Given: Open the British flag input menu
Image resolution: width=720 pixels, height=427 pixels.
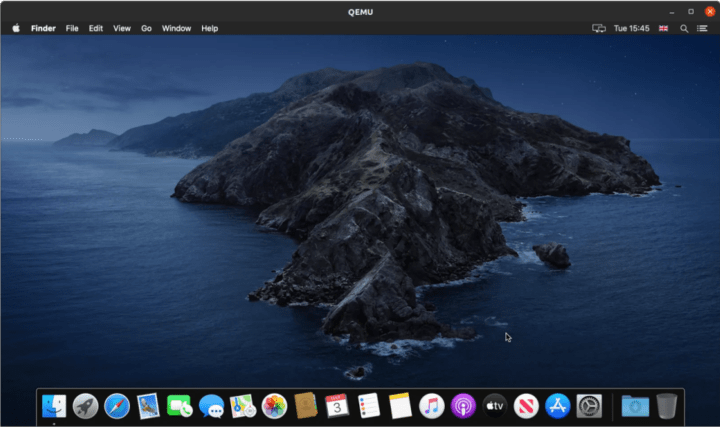Looking at the screenshot, I should point(664,28).
